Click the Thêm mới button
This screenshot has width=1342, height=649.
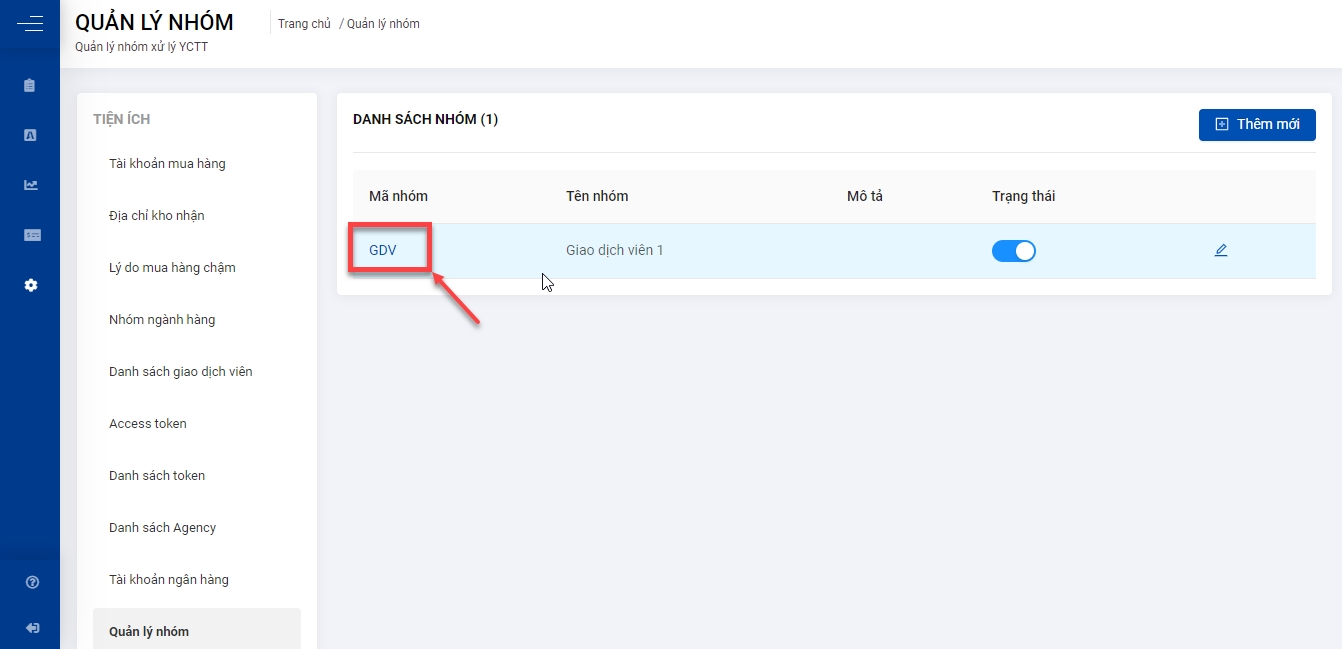point(1257,124)
